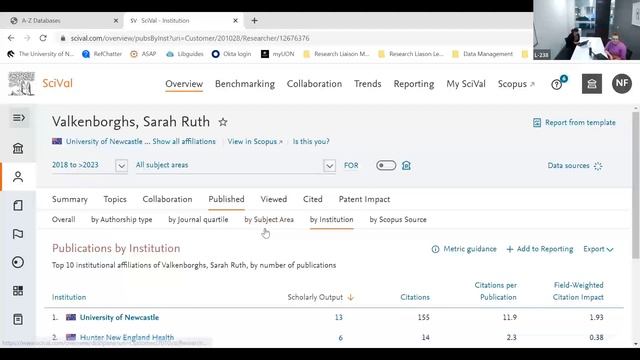Open the Overview main tab

coord(184,84)
